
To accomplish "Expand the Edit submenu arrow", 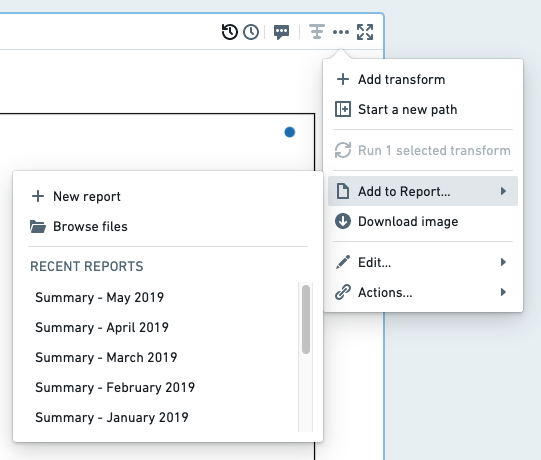I will tap(503, 262).
